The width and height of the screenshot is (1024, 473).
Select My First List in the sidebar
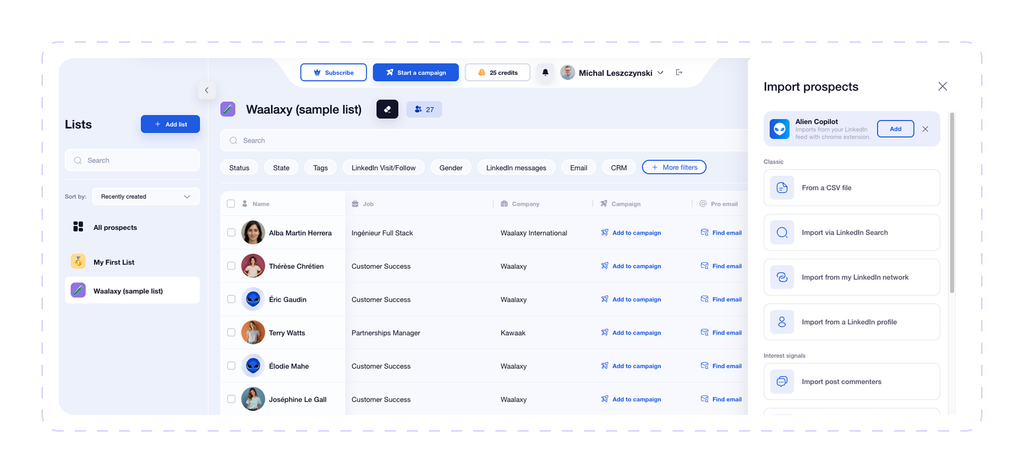point(133,262)
